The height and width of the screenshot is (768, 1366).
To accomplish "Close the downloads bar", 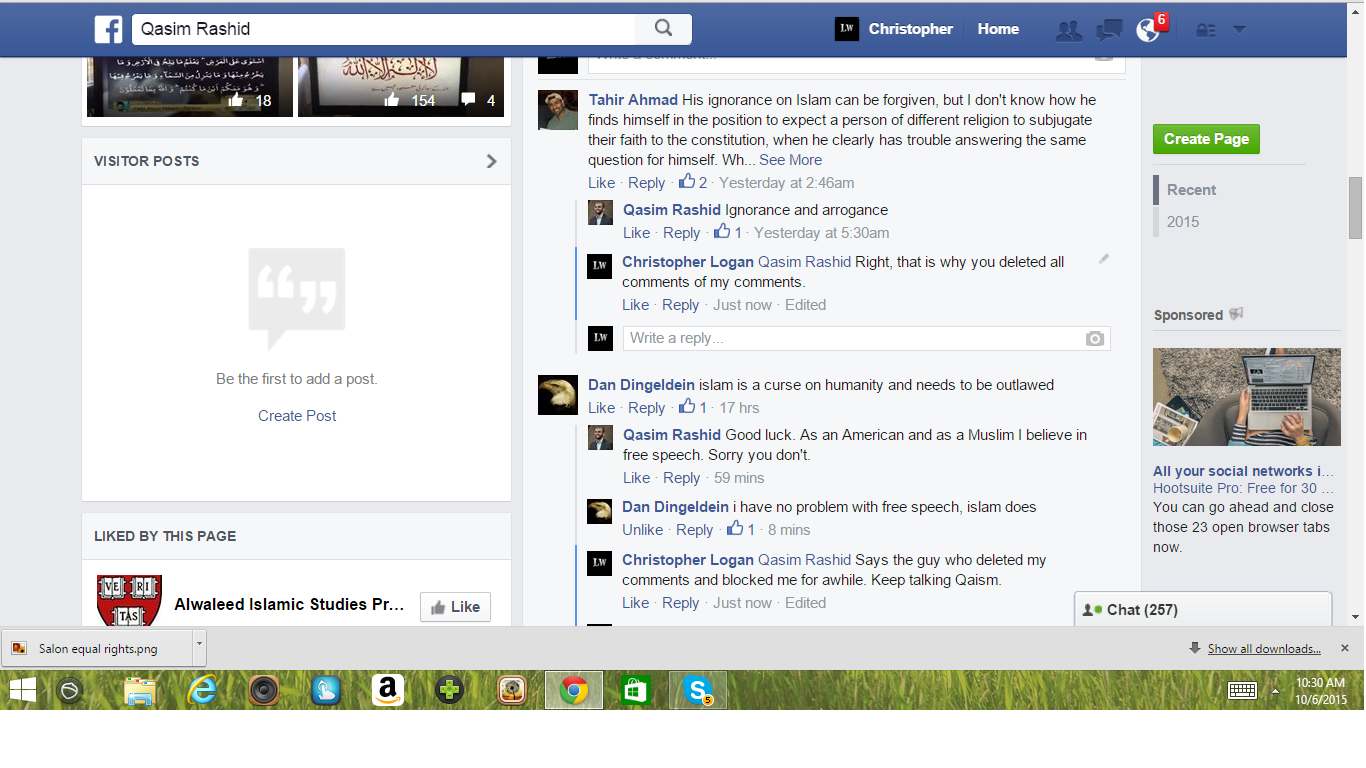I will tap(1345, 648).
